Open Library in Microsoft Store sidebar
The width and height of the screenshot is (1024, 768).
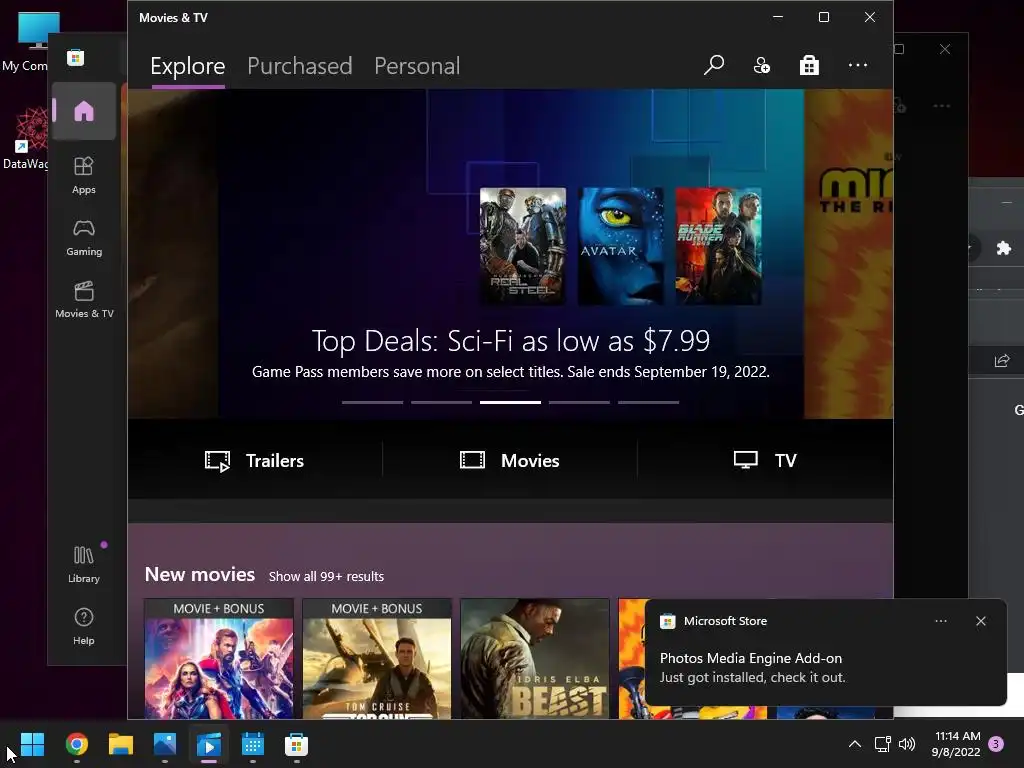(84, 564)
